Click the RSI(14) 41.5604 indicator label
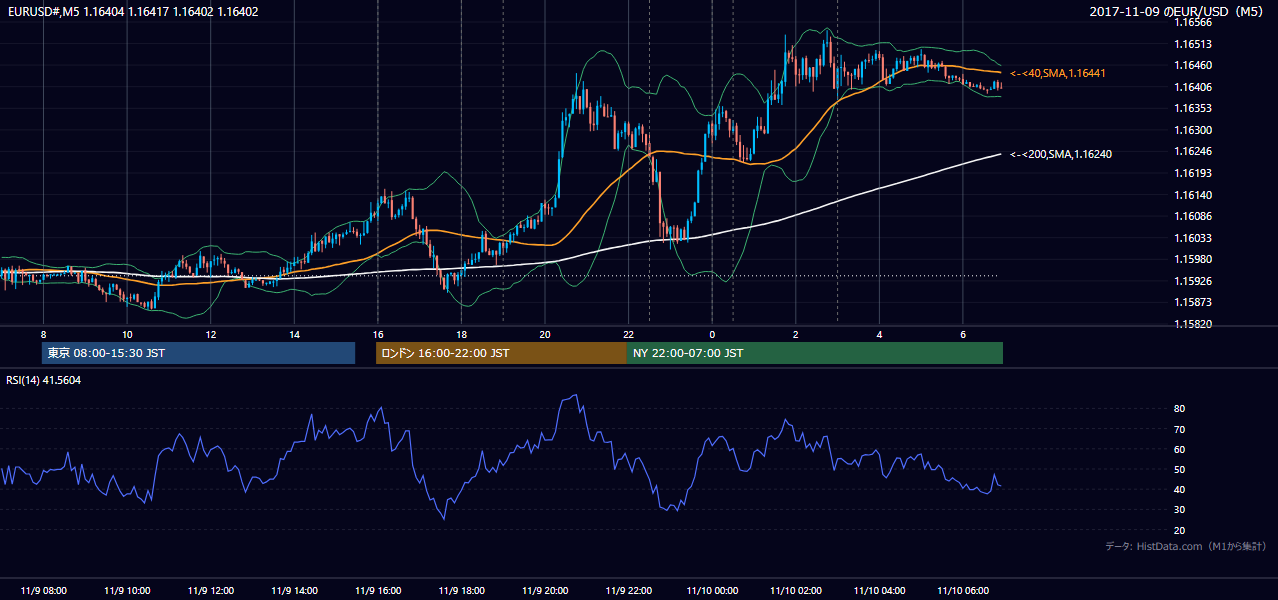 coord(44,380)
